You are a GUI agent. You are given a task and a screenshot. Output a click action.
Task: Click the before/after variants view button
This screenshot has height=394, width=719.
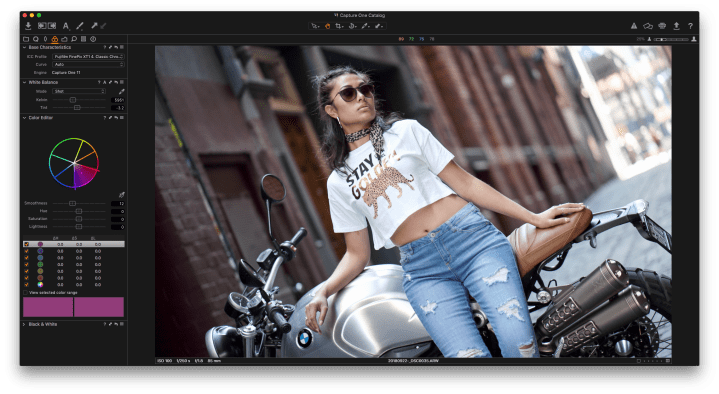[47, 26]
